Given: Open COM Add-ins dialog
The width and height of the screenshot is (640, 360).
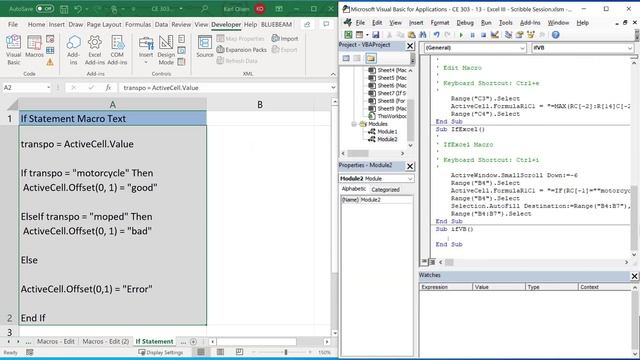Looking at the screenshot, I should tap(117, 50).
